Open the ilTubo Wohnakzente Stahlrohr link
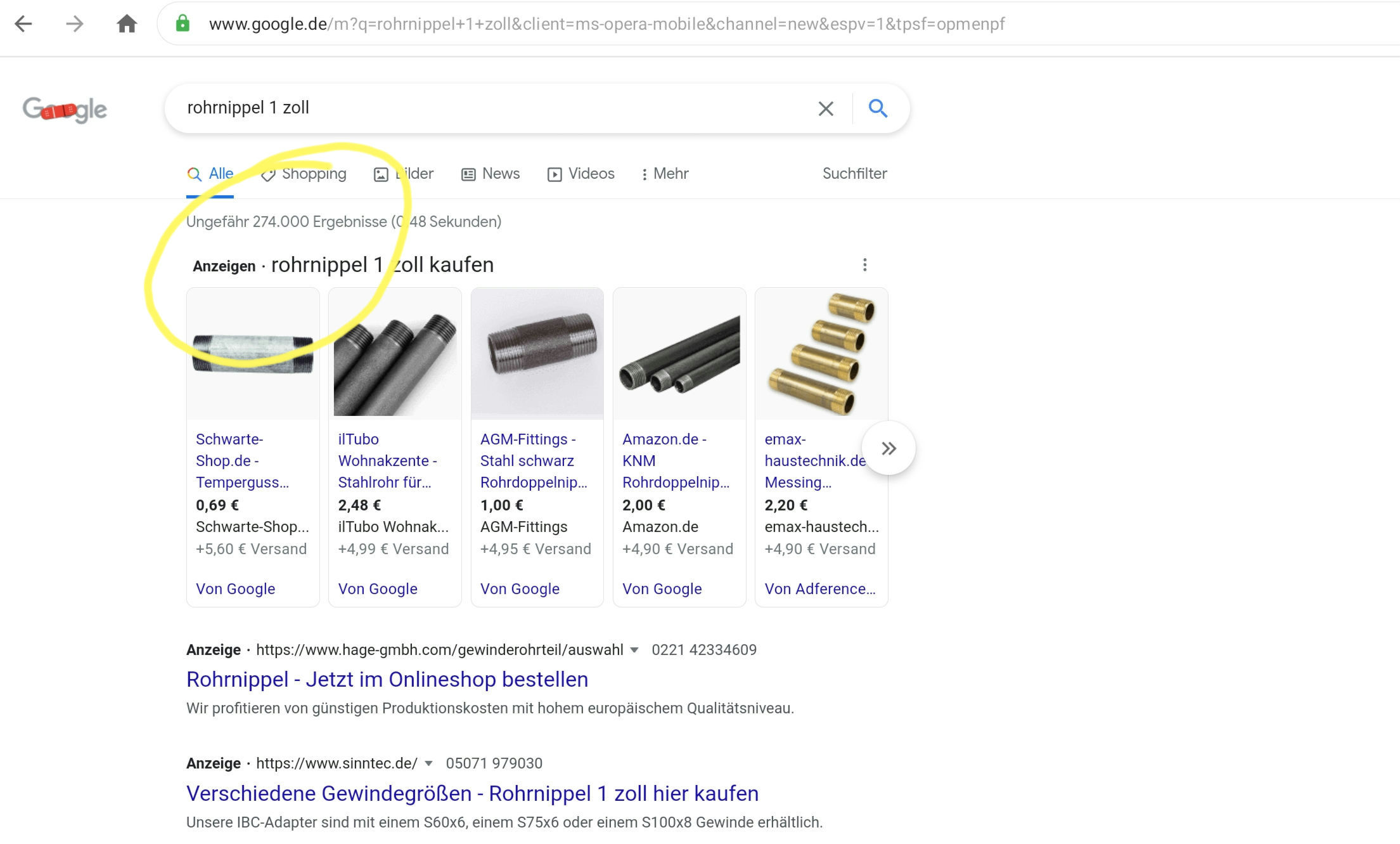This screenshot has height=844, width=1400. [387, 460]
